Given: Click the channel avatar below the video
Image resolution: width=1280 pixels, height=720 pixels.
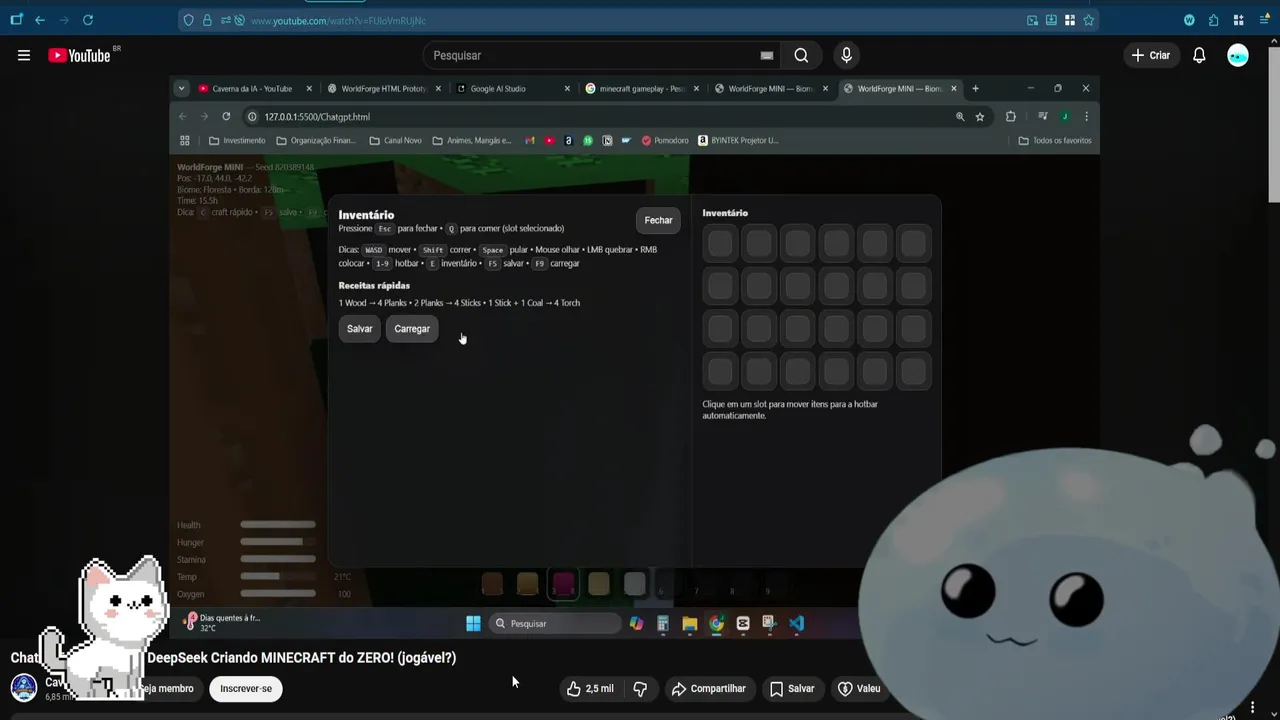Looking at the screenshot, I should (x=24, y=688).
